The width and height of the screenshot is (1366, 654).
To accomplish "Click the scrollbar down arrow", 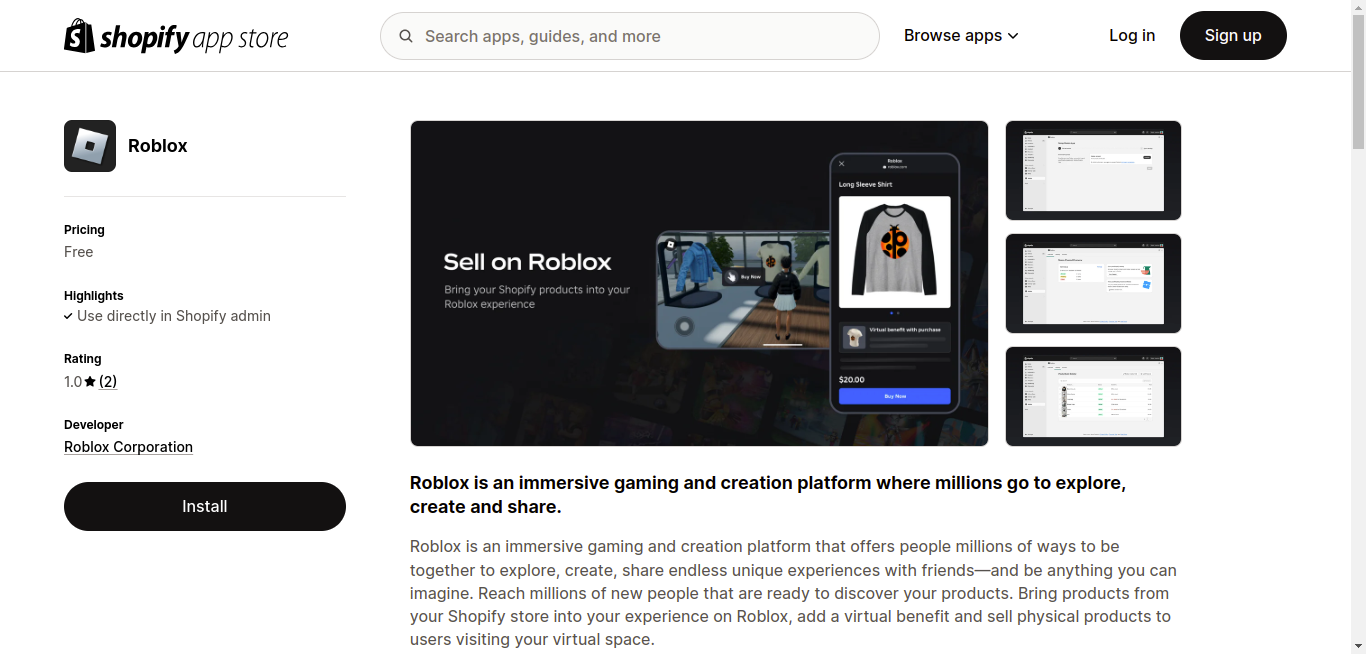I will pos(1358,647).
